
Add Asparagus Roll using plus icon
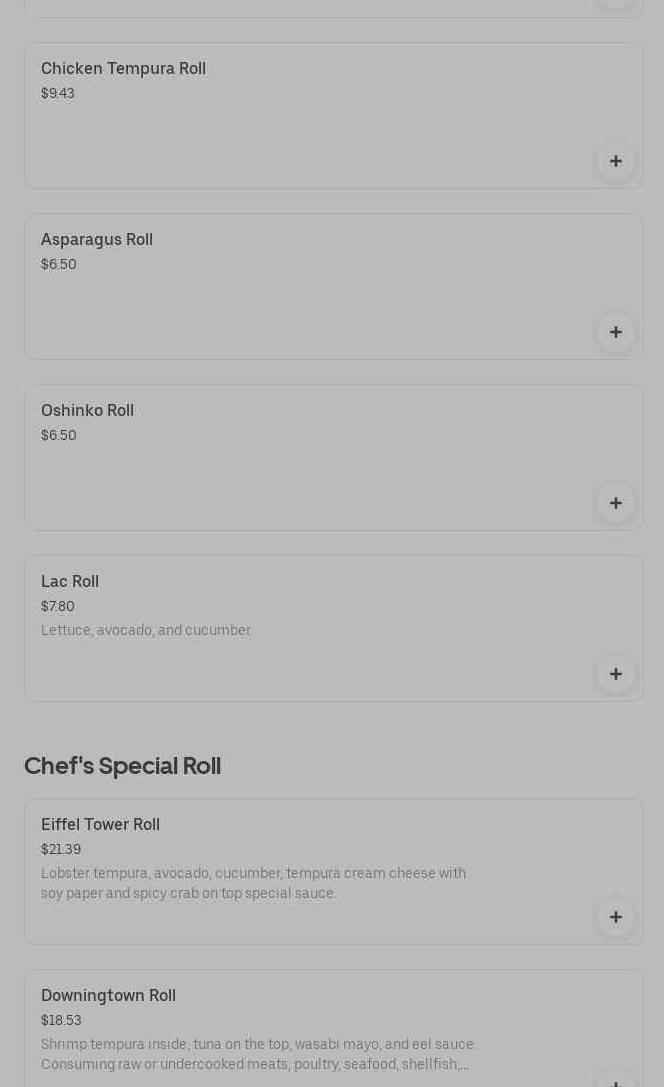[x=615, y=332]
